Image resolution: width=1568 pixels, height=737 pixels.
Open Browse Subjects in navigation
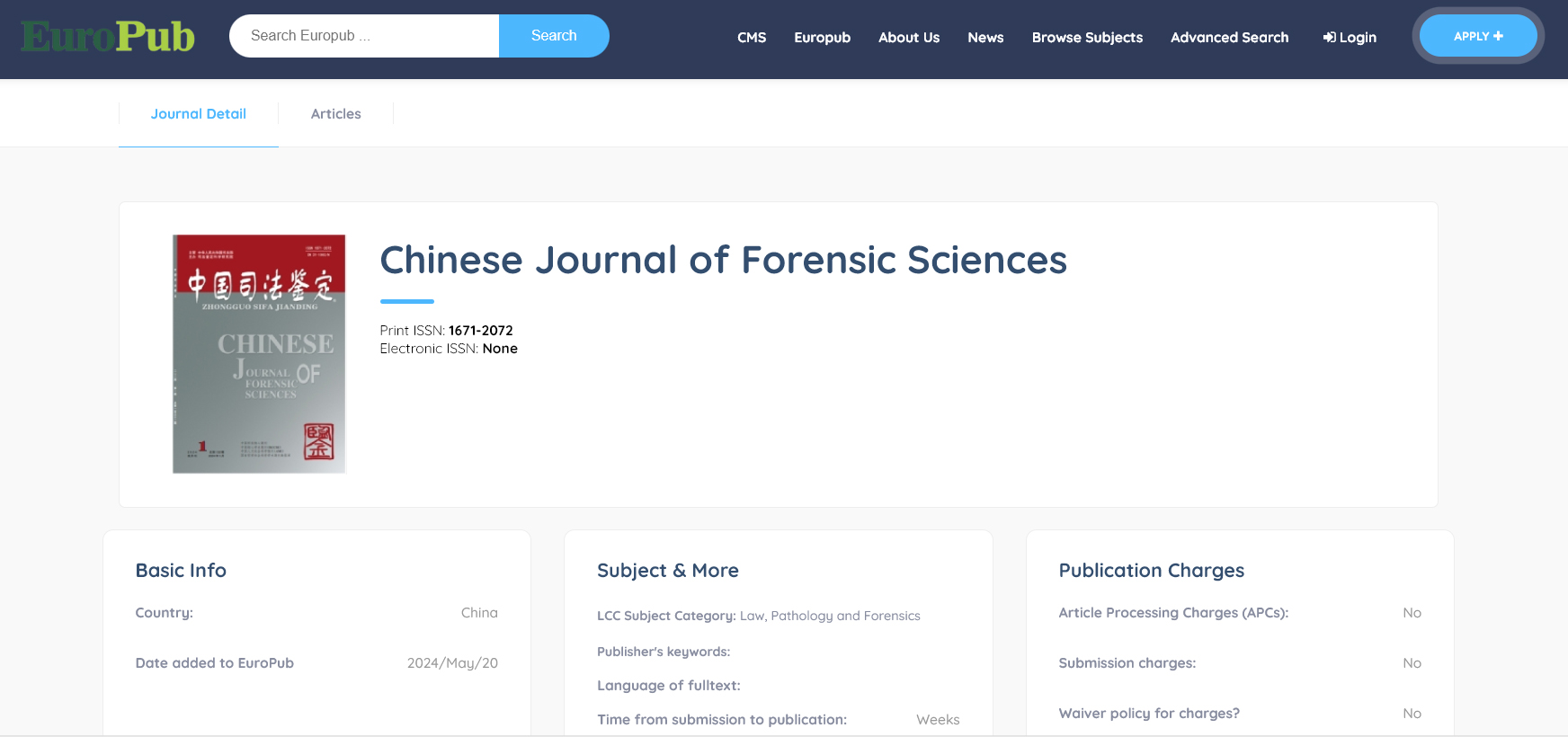click(1087, 38)
